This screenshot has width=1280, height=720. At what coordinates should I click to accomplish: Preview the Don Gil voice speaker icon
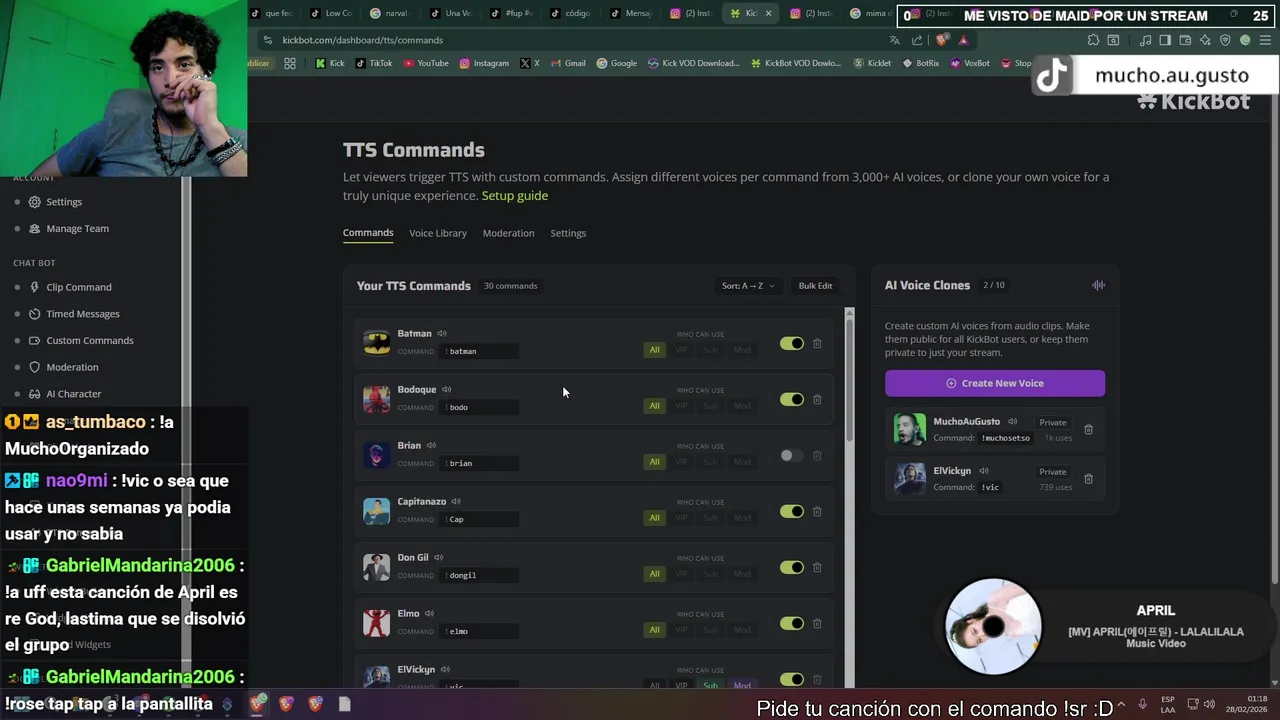tap(439, 557)
